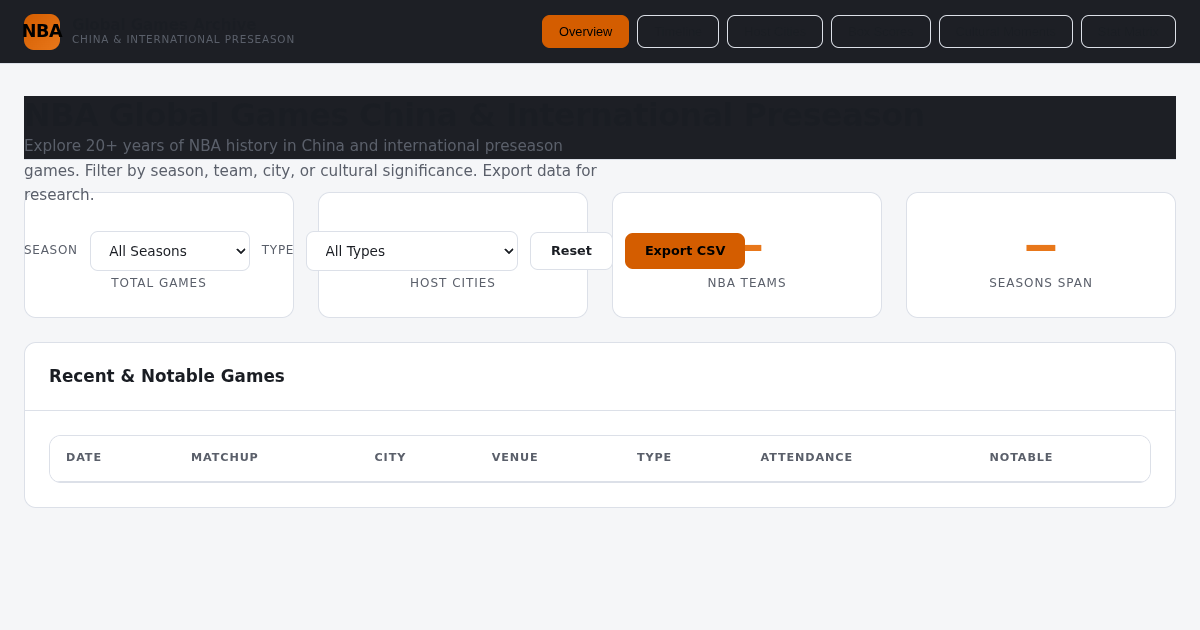Select the CITY column header
Image resolution: width=1200 pixels, height=630 pixels.
click(390, 458)
